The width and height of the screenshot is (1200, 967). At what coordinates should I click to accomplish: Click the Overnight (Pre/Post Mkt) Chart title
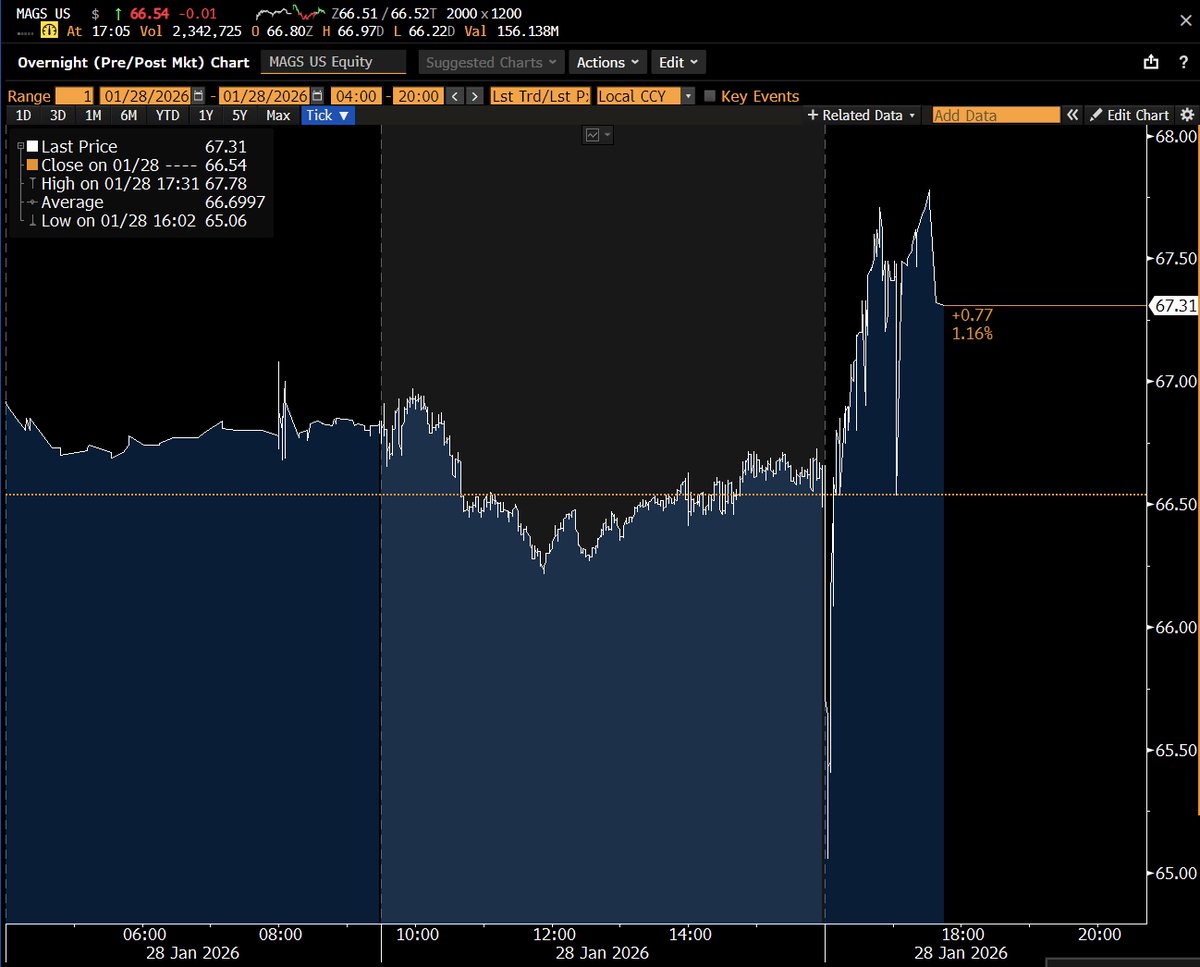133,62
